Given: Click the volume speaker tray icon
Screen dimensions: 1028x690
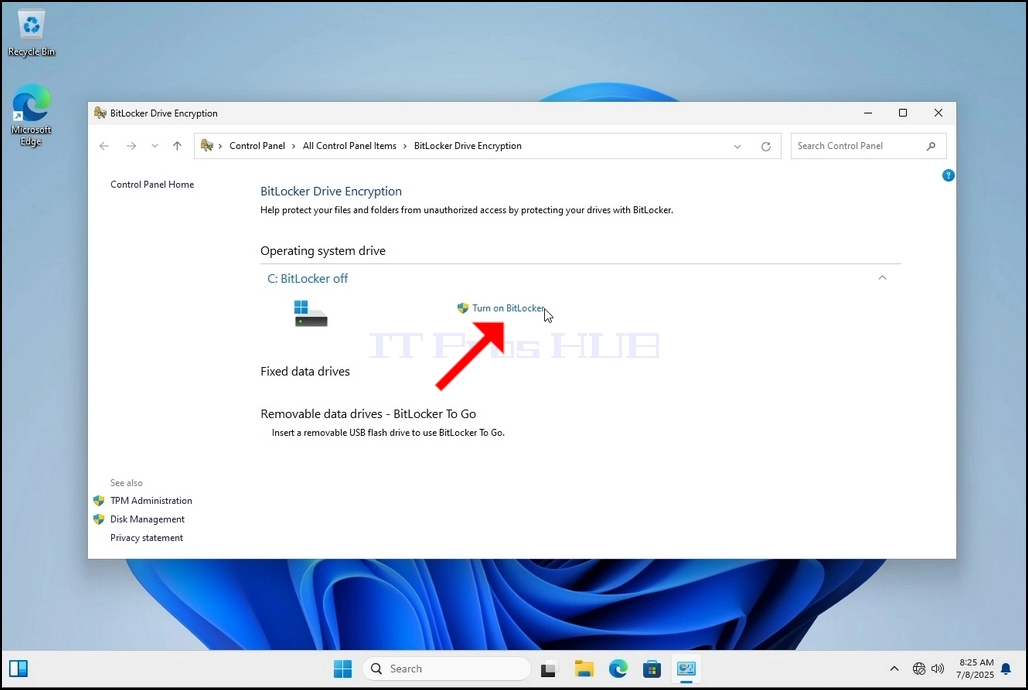Looking at the screenshot, I should 938,669.
